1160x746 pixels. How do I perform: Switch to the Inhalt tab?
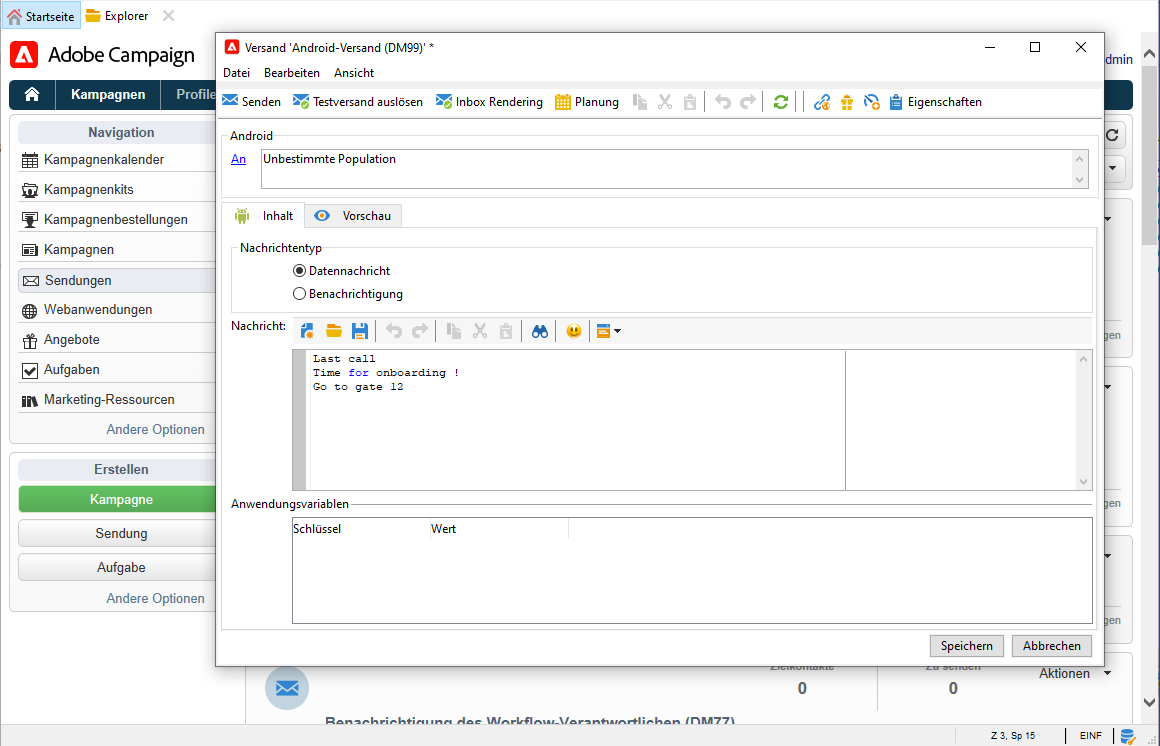pos(264,215)
